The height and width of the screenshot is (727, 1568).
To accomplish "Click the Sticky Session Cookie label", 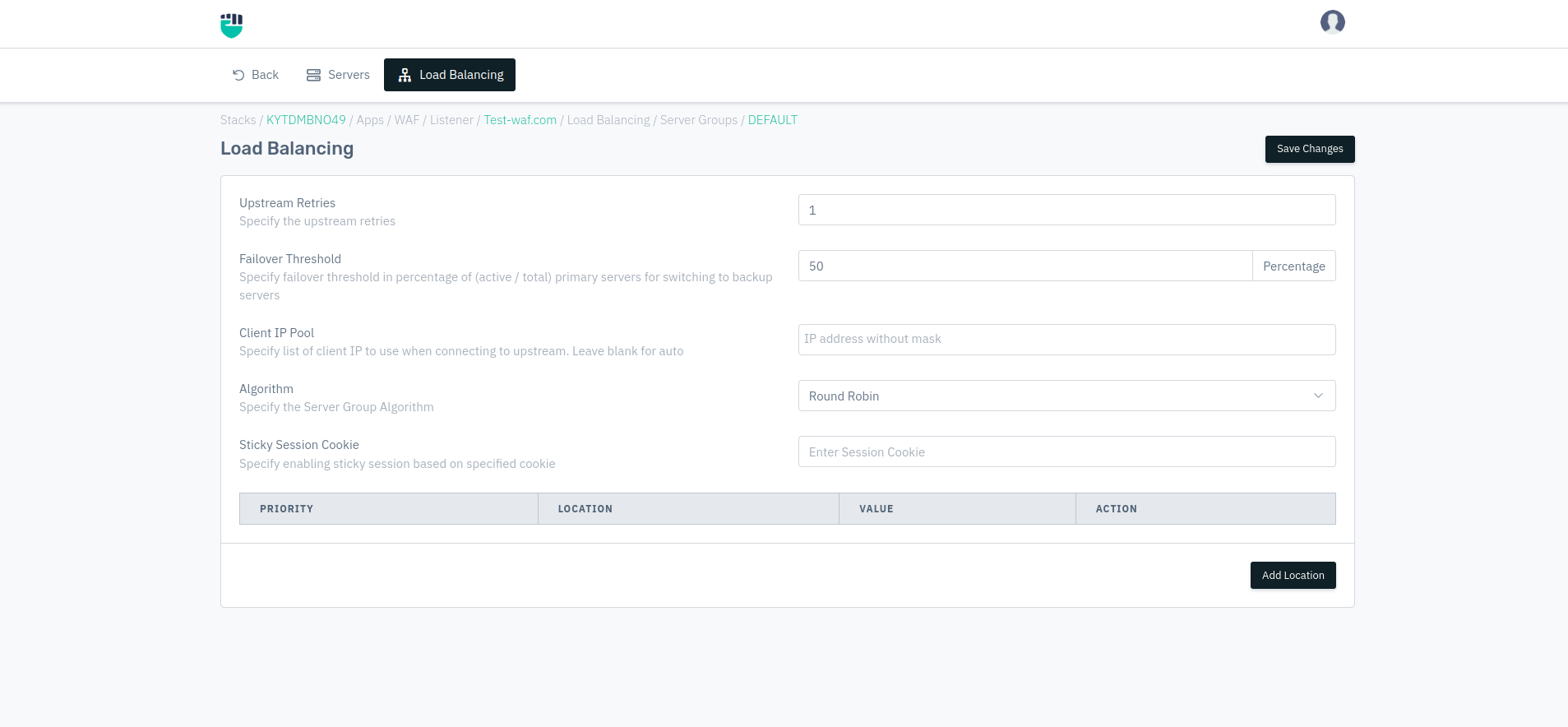I will 299,445.
